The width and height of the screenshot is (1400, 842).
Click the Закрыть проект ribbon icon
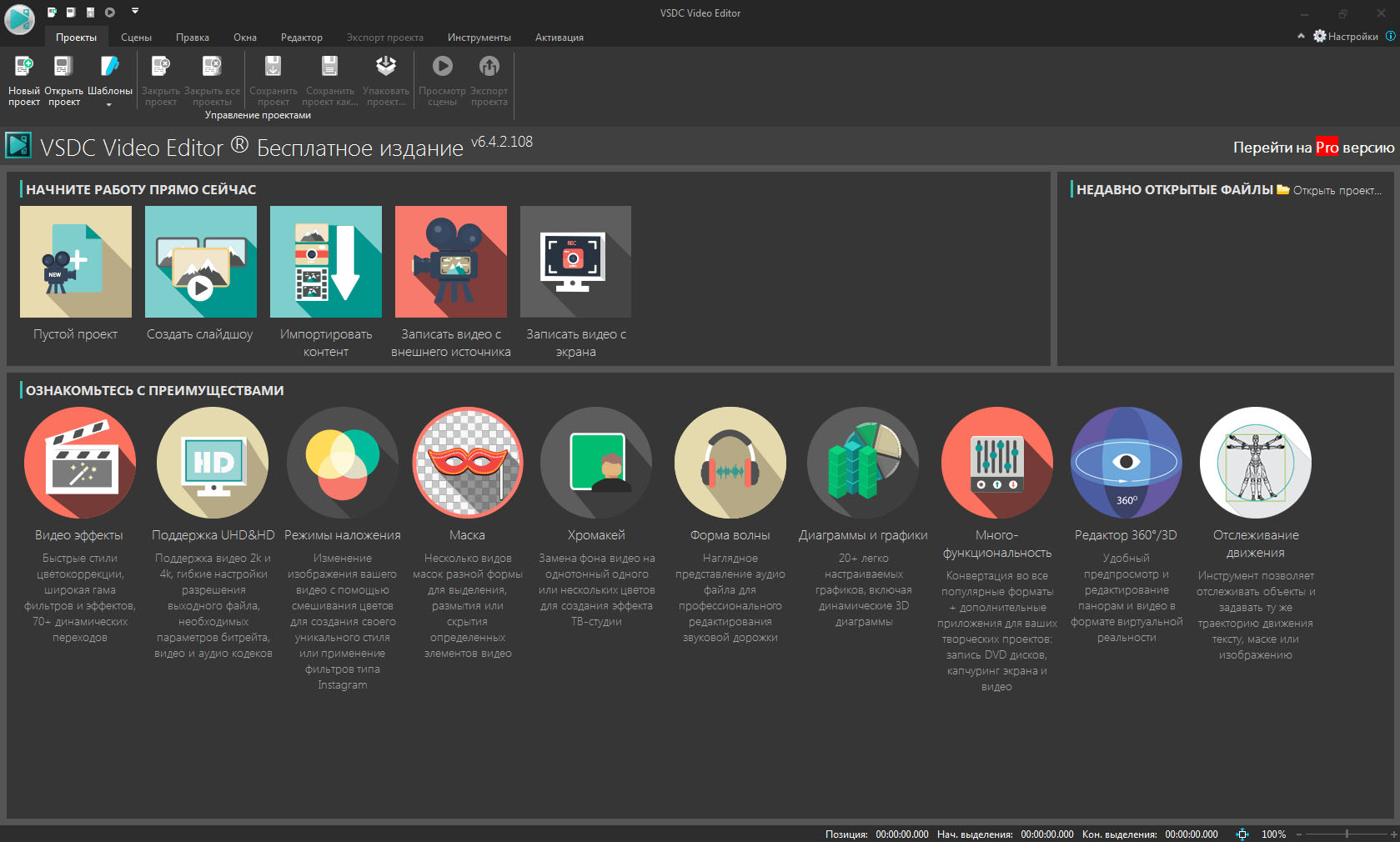point(161,66)
